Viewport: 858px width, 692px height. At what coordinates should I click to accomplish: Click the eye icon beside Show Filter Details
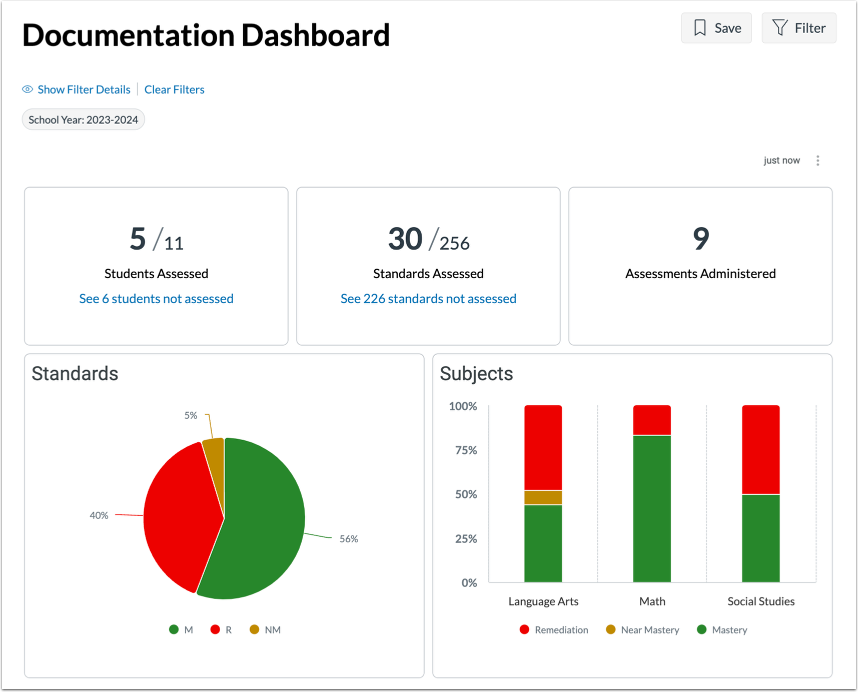27,89
